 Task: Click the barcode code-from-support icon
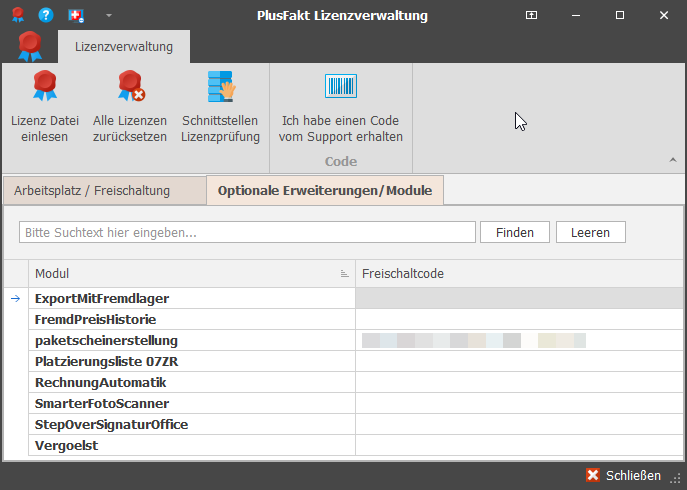pos(340,85)
